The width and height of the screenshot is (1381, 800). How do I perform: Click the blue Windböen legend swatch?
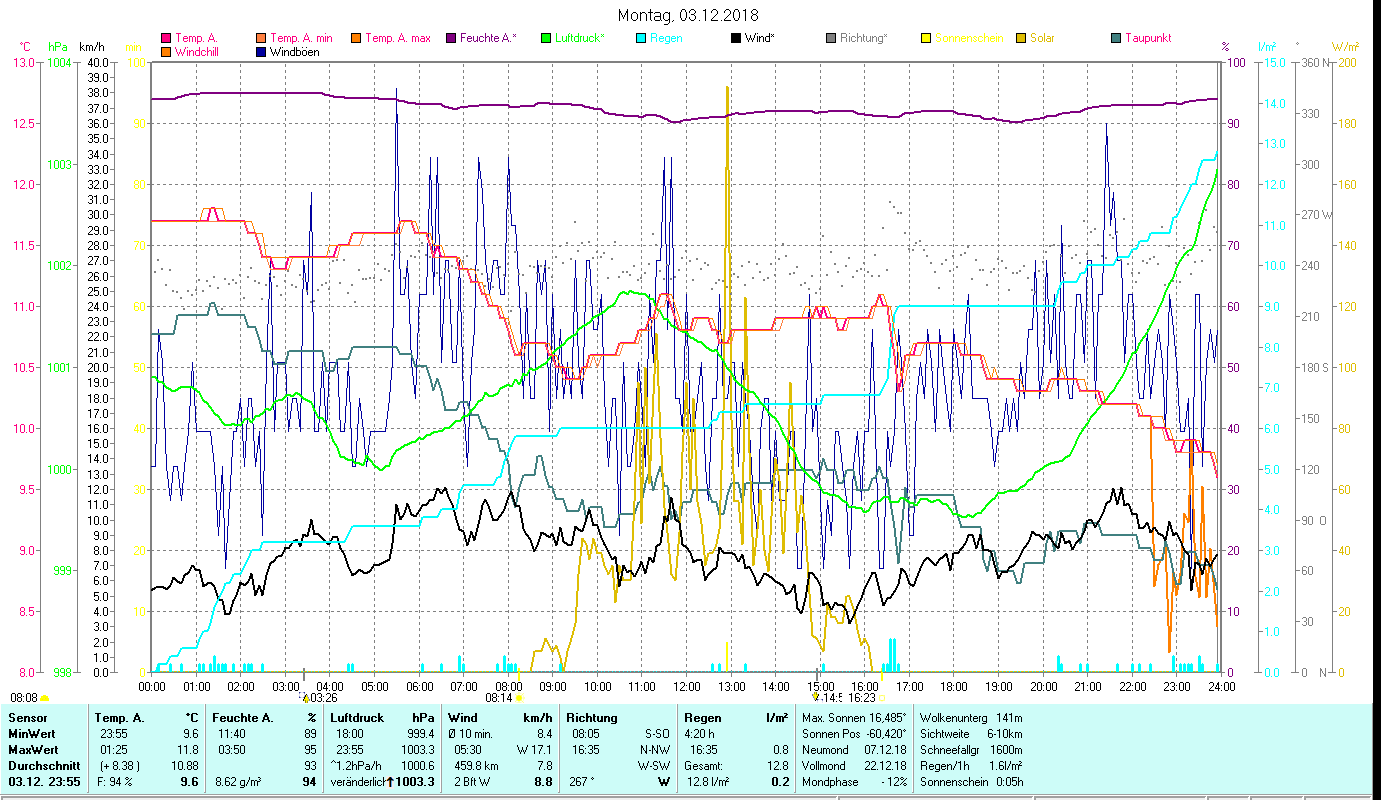pos(262,52)
